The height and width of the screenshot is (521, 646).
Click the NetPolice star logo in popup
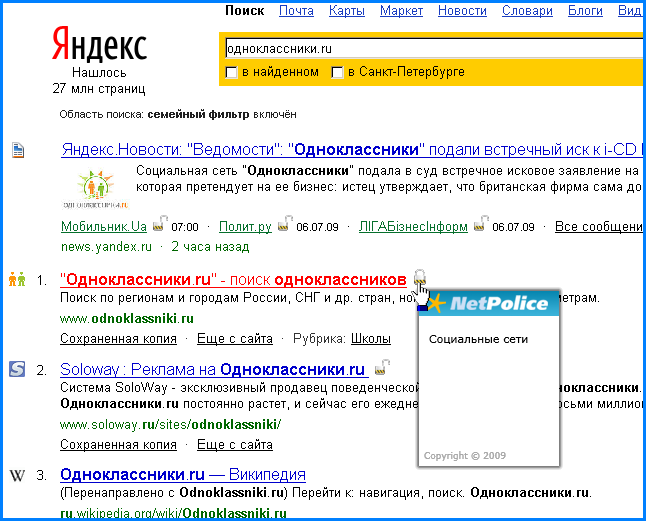coord(436,304)
